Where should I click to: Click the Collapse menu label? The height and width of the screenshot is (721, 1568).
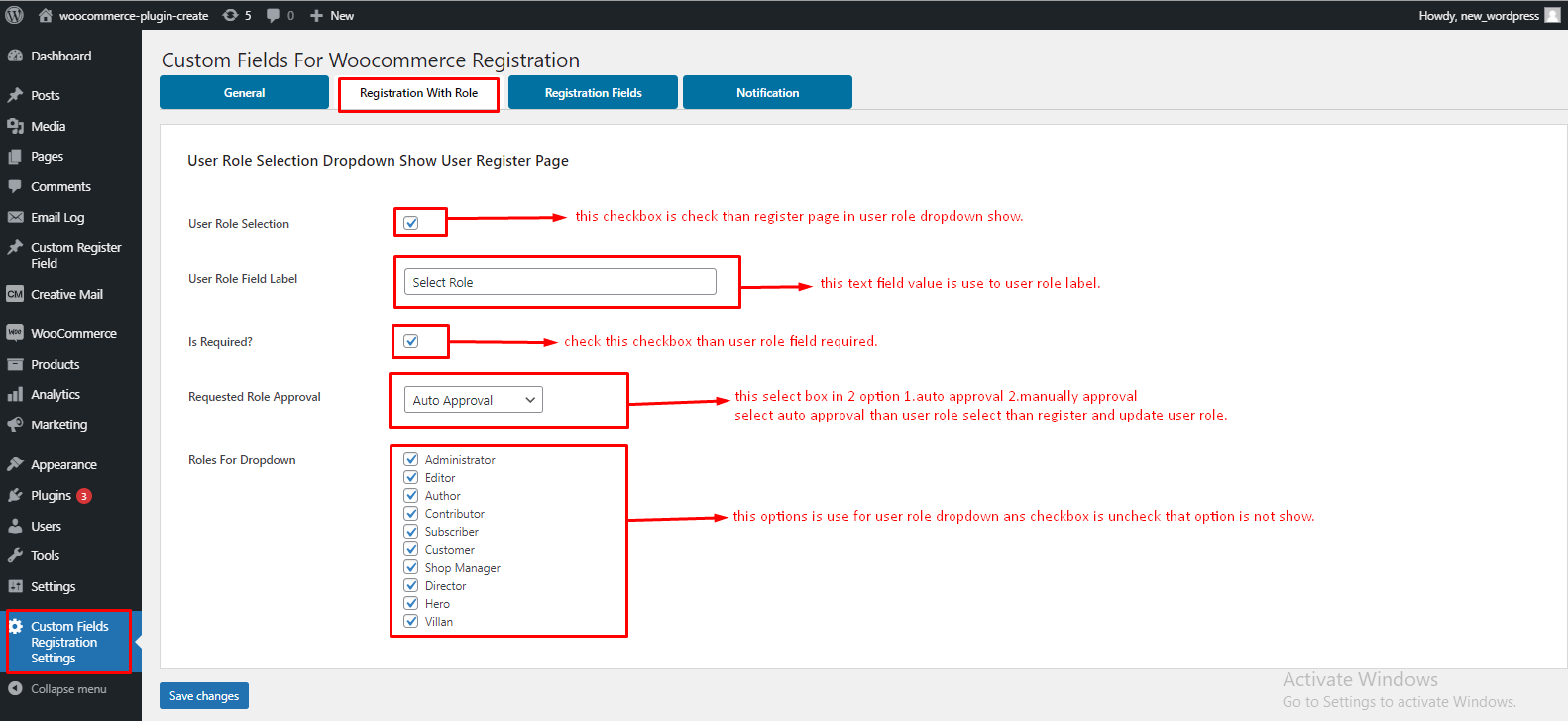point(68,688)
